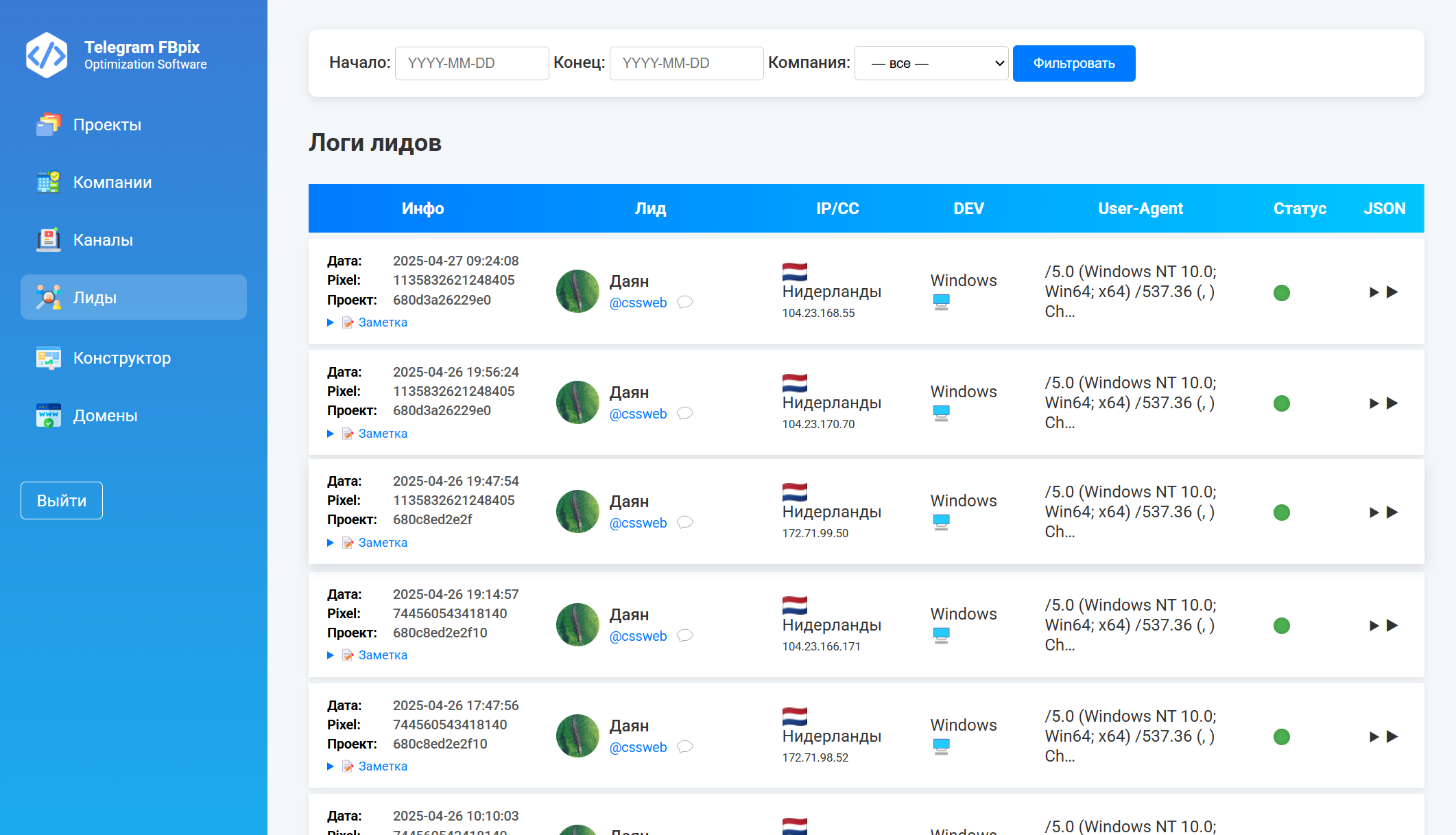Click the IP/CC column header
This screenshot has height=835, width=1456.
coord(837,209)
